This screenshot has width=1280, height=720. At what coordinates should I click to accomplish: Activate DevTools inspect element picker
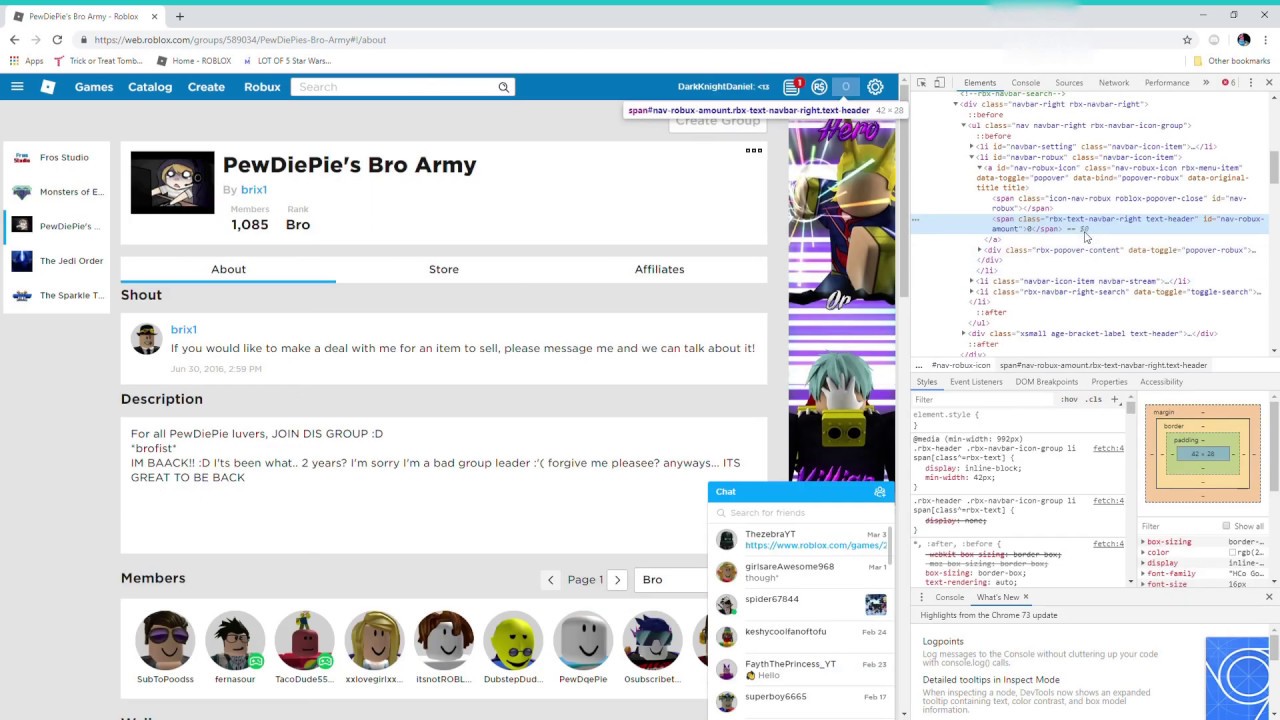tap(921, 83)
